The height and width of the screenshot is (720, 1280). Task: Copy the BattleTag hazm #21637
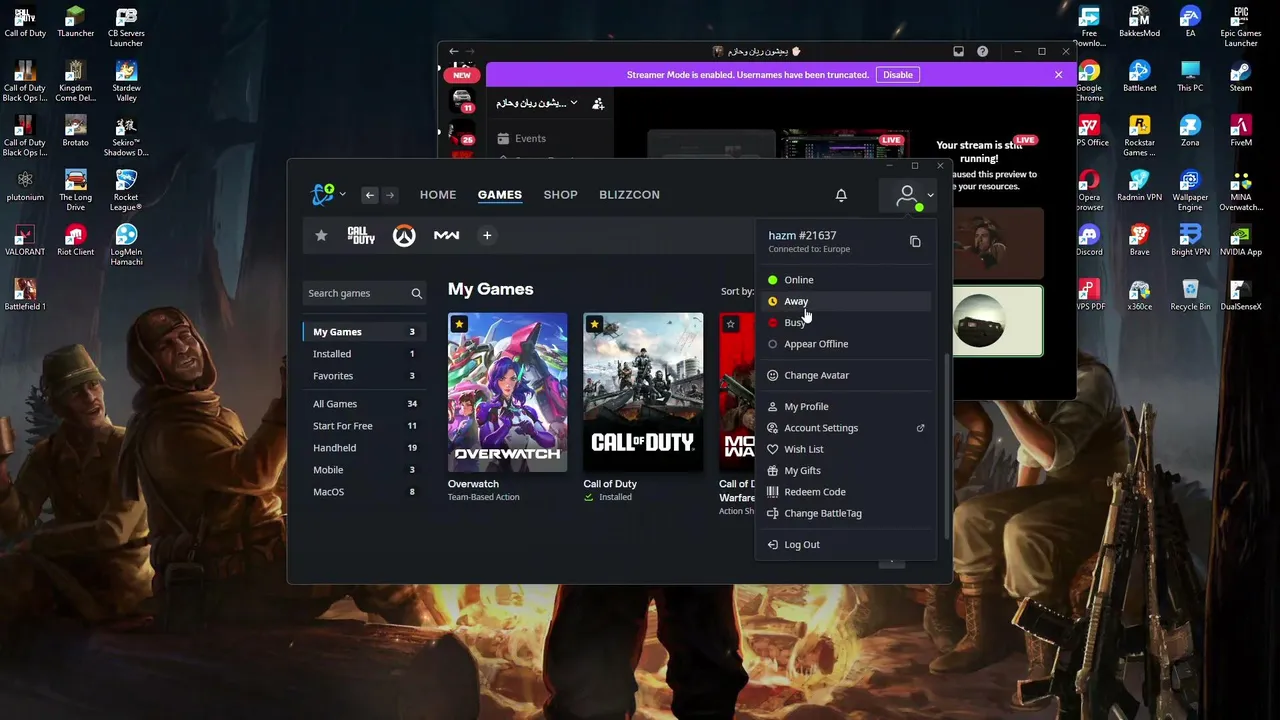tap(915, 241)
